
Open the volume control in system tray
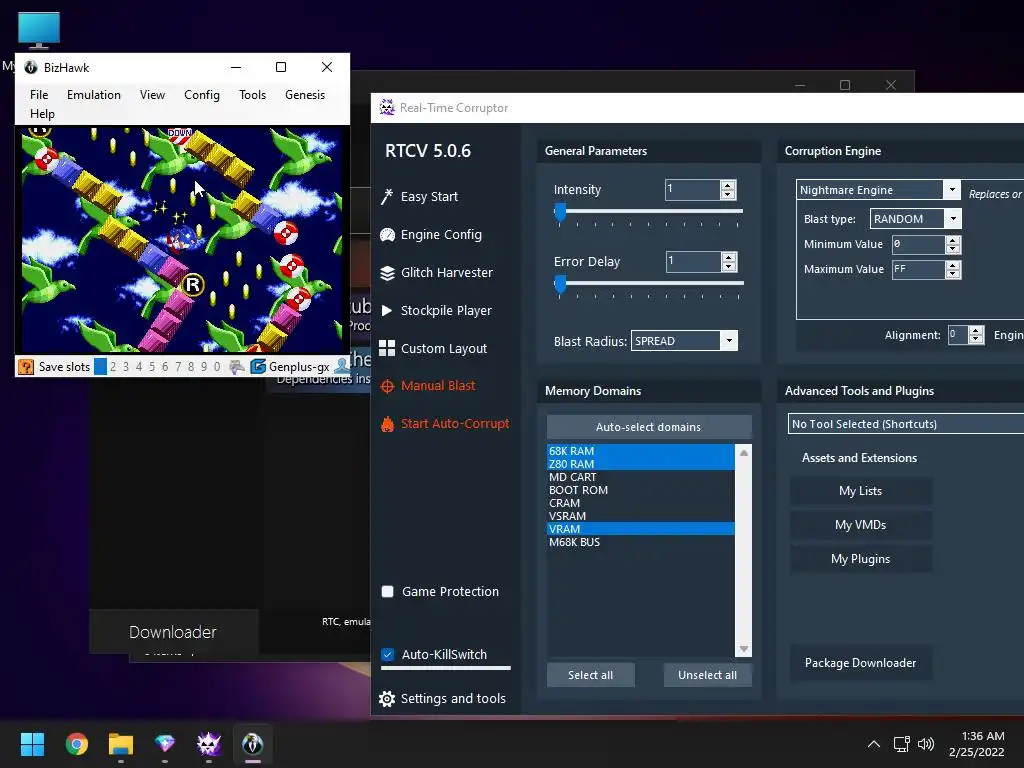[925, 744]
